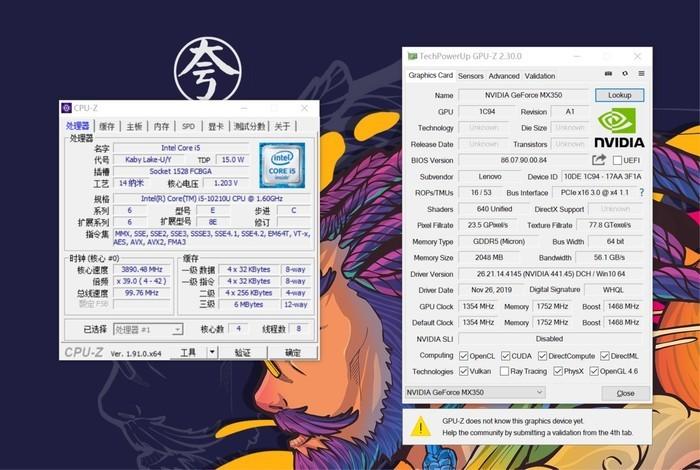
Task: Toggle the UEFI checkbox
Action: pyautogui.click(x=617, y=160)
